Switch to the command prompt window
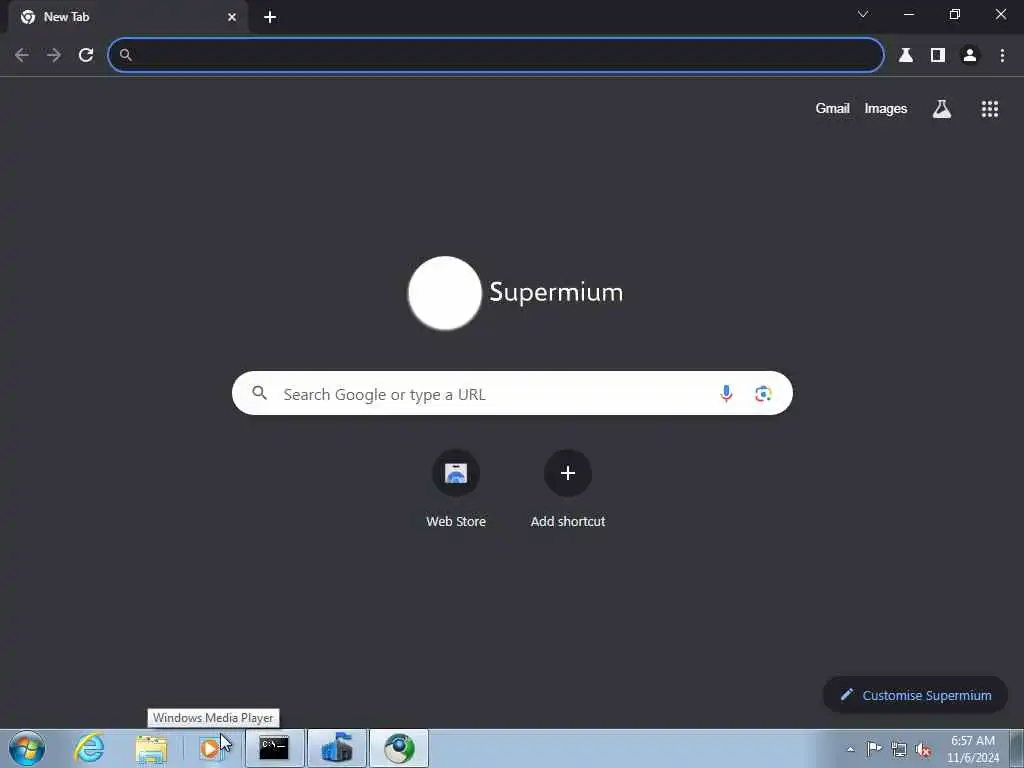The height and width of the screenshot is (768, 1024). point(274,748)
